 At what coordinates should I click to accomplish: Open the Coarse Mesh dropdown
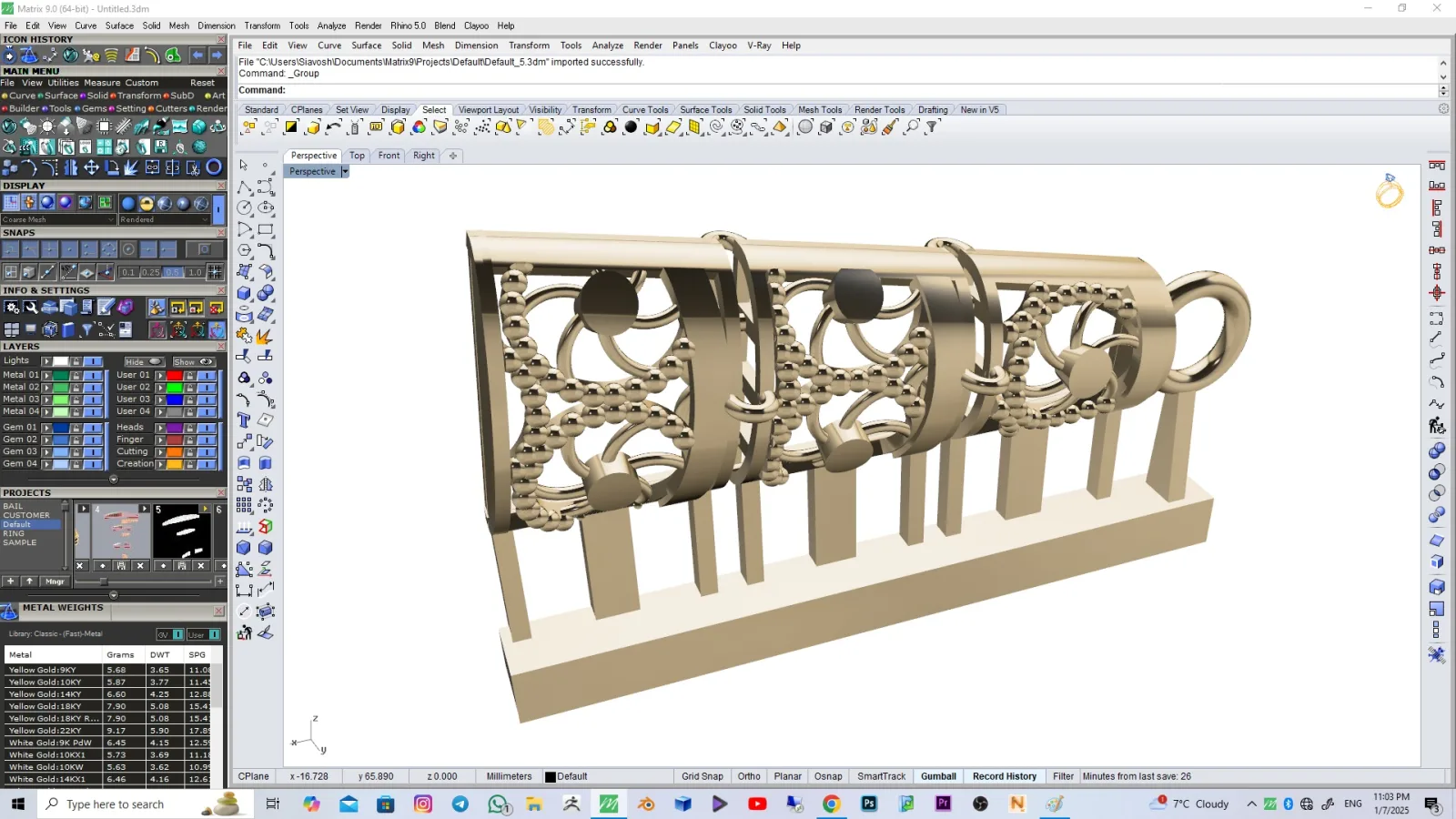pos(59,219)
